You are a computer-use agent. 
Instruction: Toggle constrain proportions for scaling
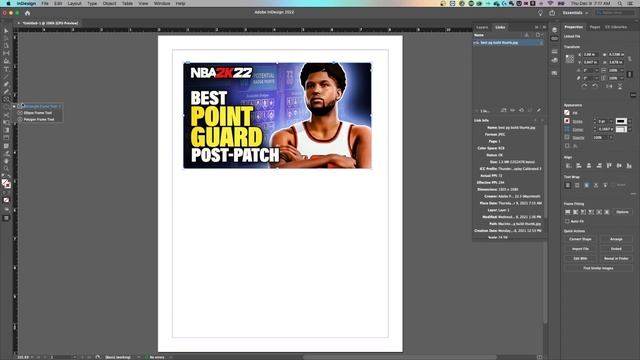[x=630, y=74]
